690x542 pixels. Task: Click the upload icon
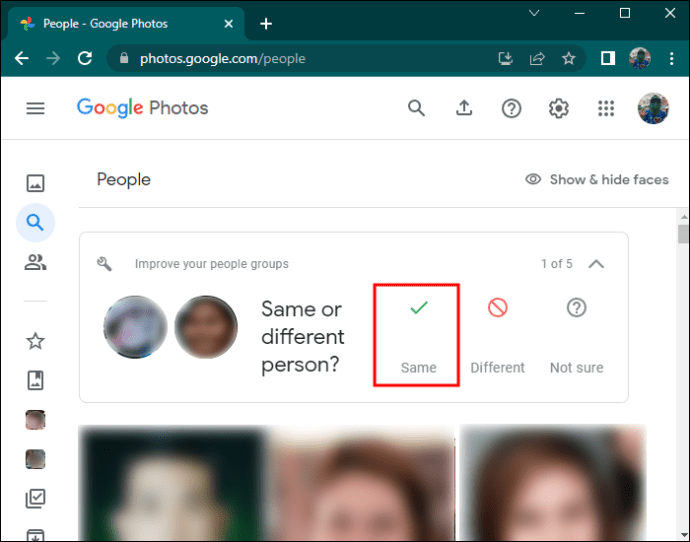tap(464, 108)
